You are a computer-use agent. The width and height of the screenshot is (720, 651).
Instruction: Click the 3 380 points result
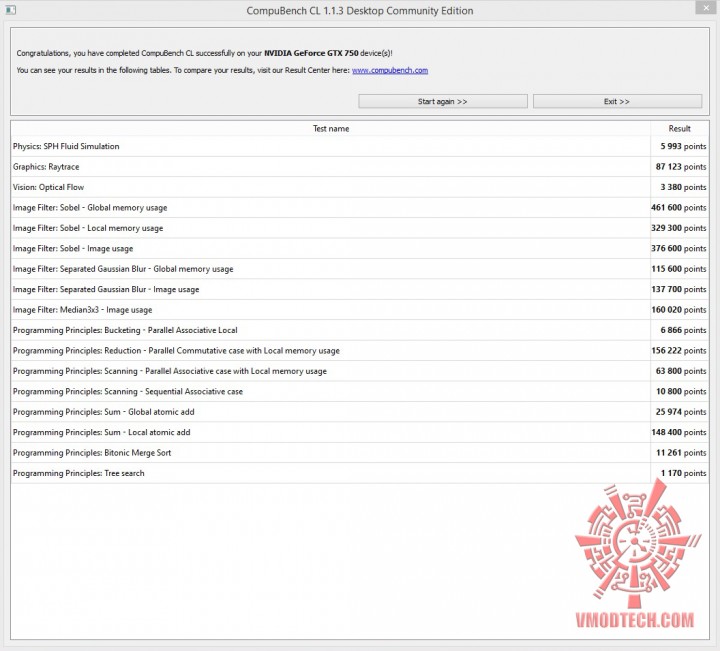pos(683,187)
